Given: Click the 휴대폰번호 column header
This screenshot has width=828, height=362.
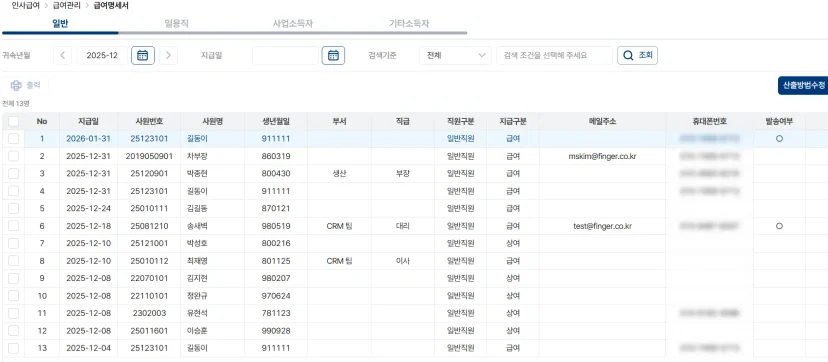Looking at the screenshot, I should coord(710,121).
